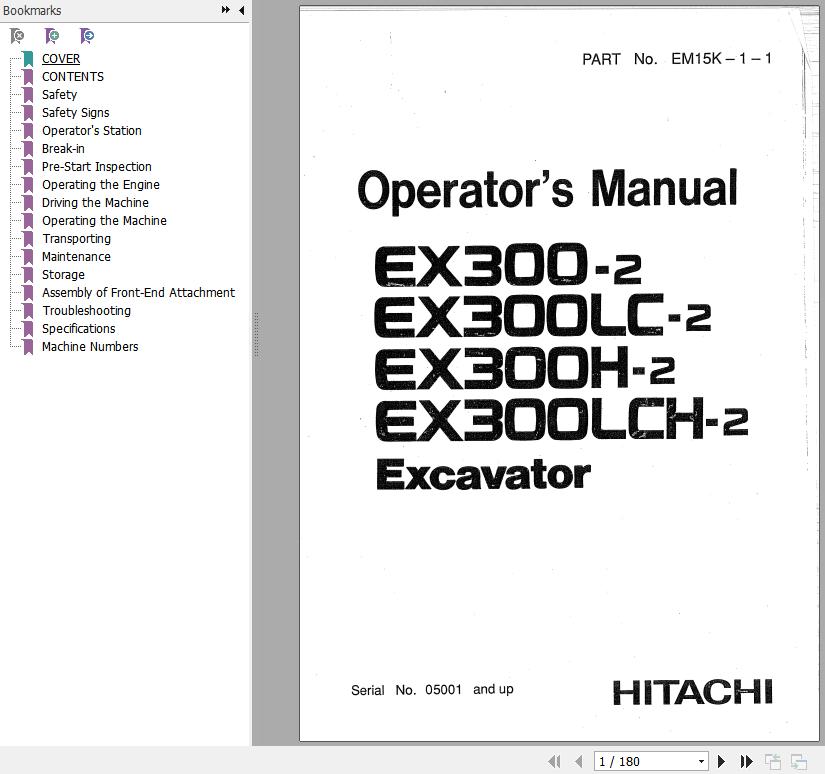
Task: Click the bookmark icon beside Specifications
Action: pos(28,329)
